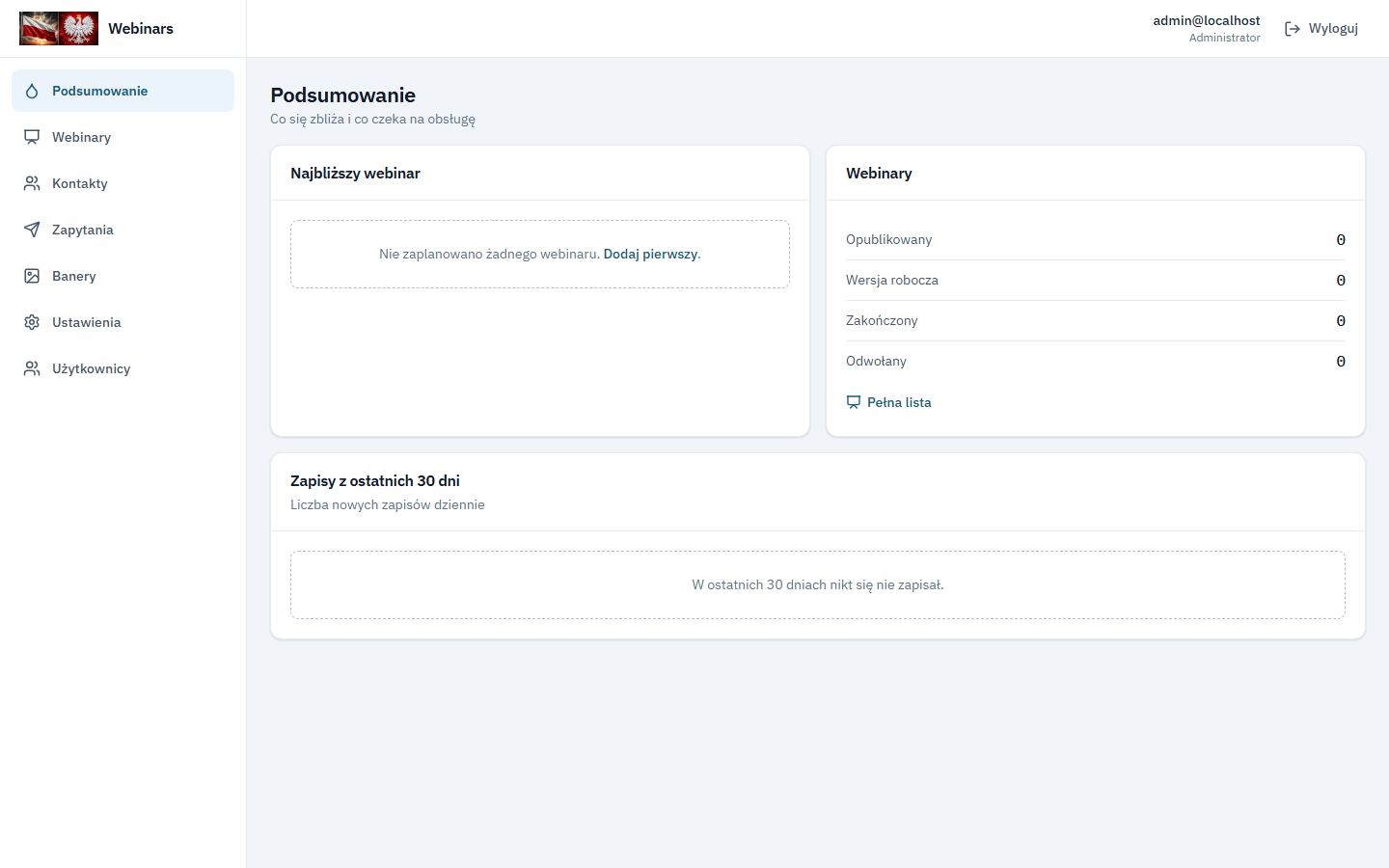
Task: Click the Podsumowanie droplet icon in sidebar
Action: click(x=32, y=91)
